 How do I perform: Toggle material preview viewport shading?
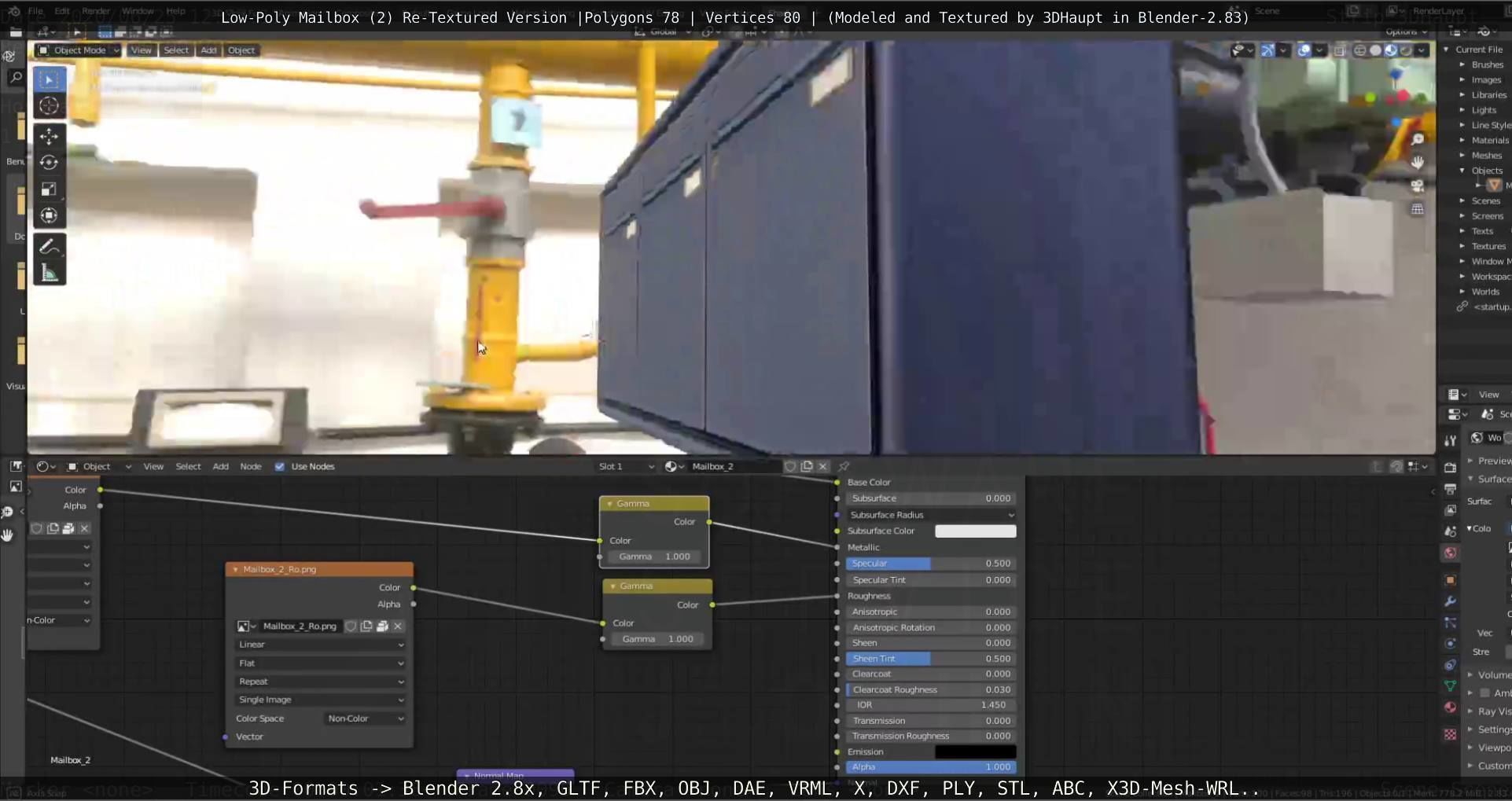tap(1391, 50)
